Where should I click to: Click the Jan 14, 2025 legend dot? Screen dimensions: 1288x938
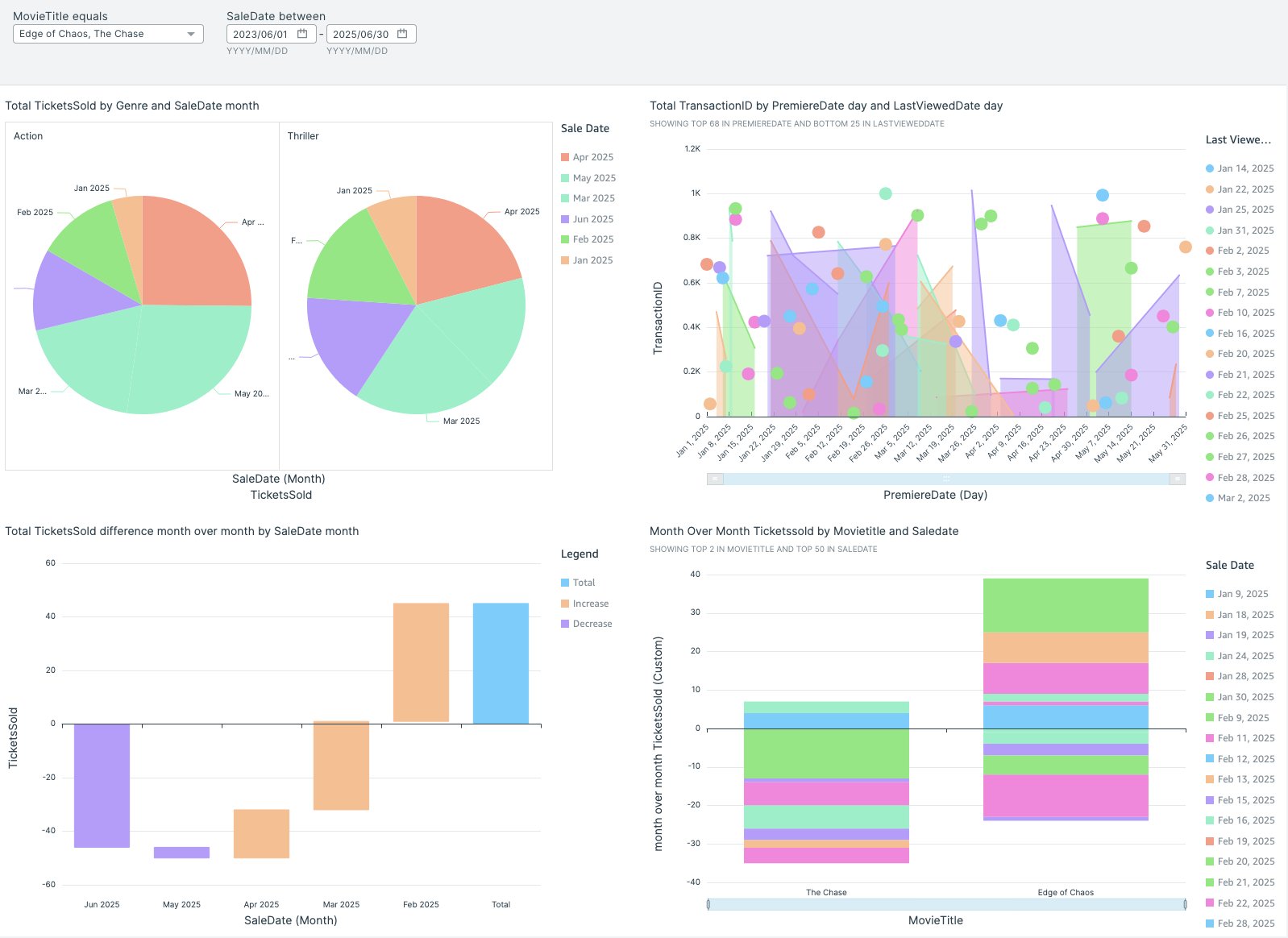click(x=1210, y=168)
